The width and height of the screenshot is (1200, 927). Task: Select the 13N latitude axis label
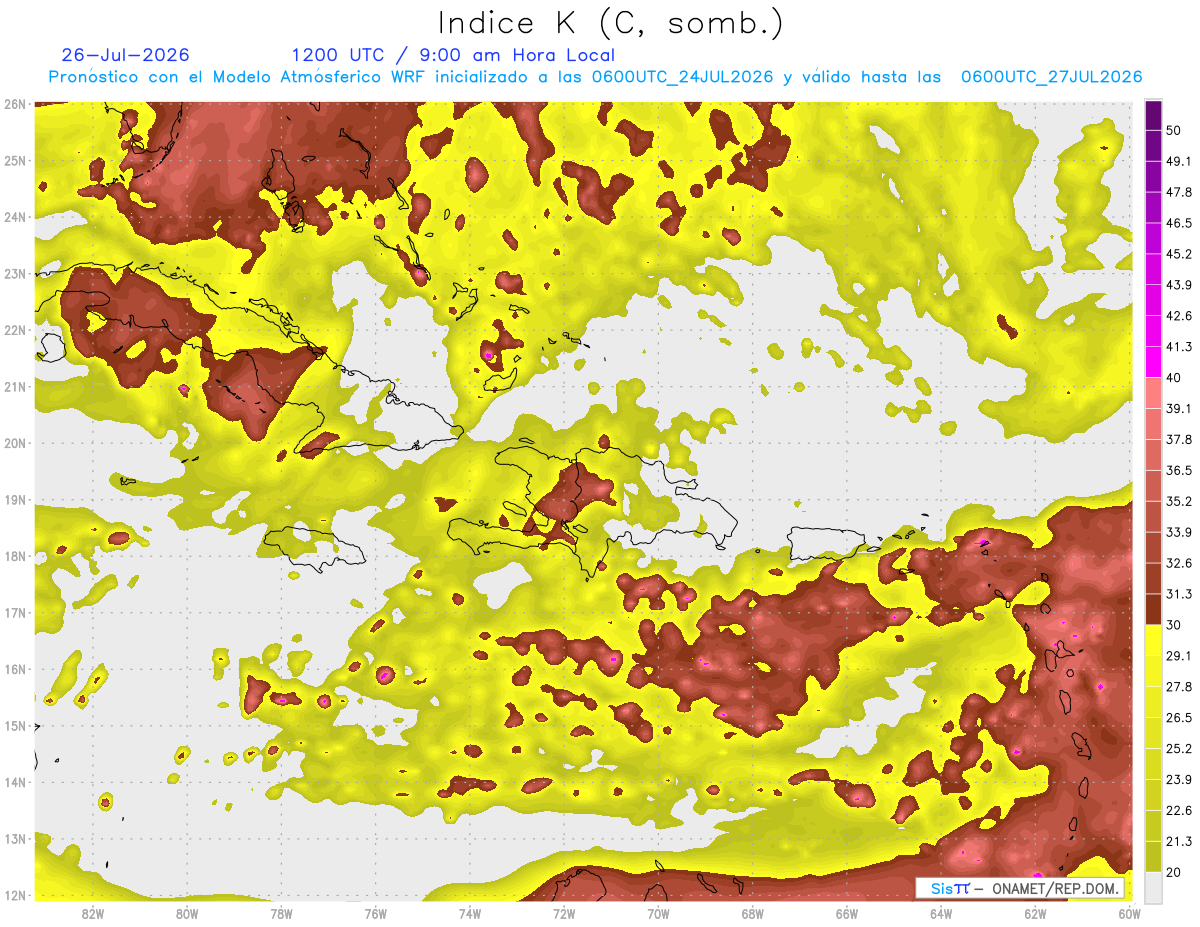click(x=14, y=838)
